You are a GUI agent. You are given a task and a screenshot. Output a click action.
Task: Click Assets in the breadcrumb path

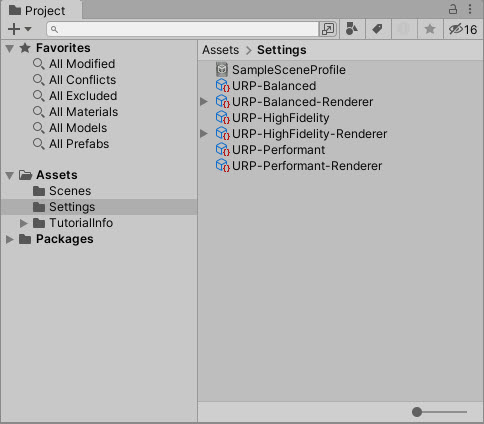tap(221, 50)
